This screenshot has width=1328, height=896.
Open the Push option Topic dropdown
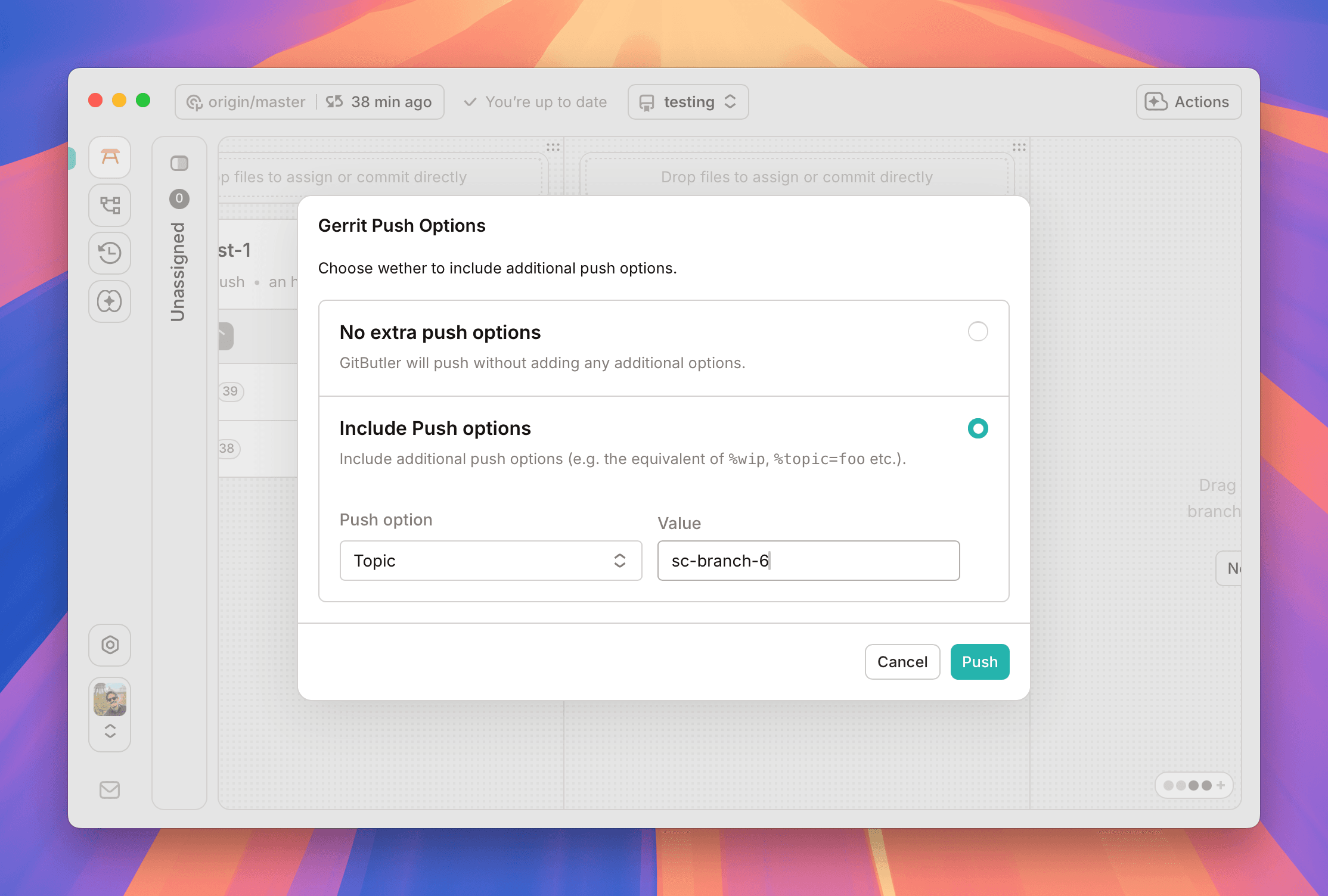491,561
